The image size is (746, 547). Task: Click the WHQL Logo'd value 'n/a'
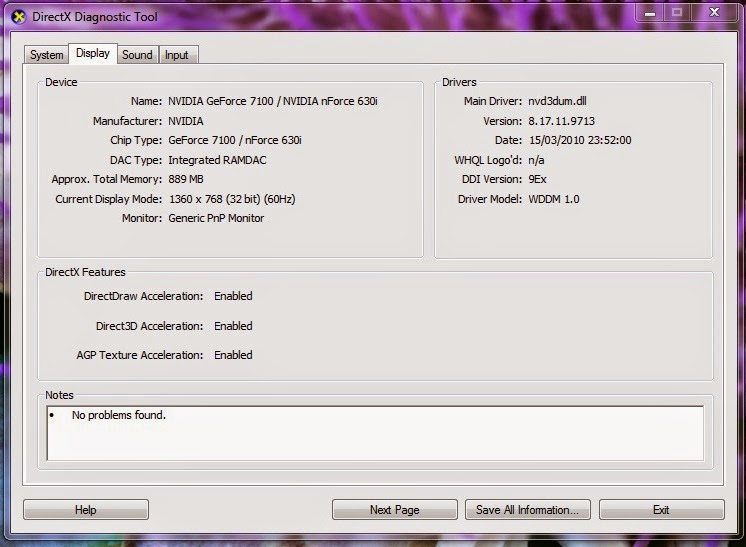coord(536,160)
